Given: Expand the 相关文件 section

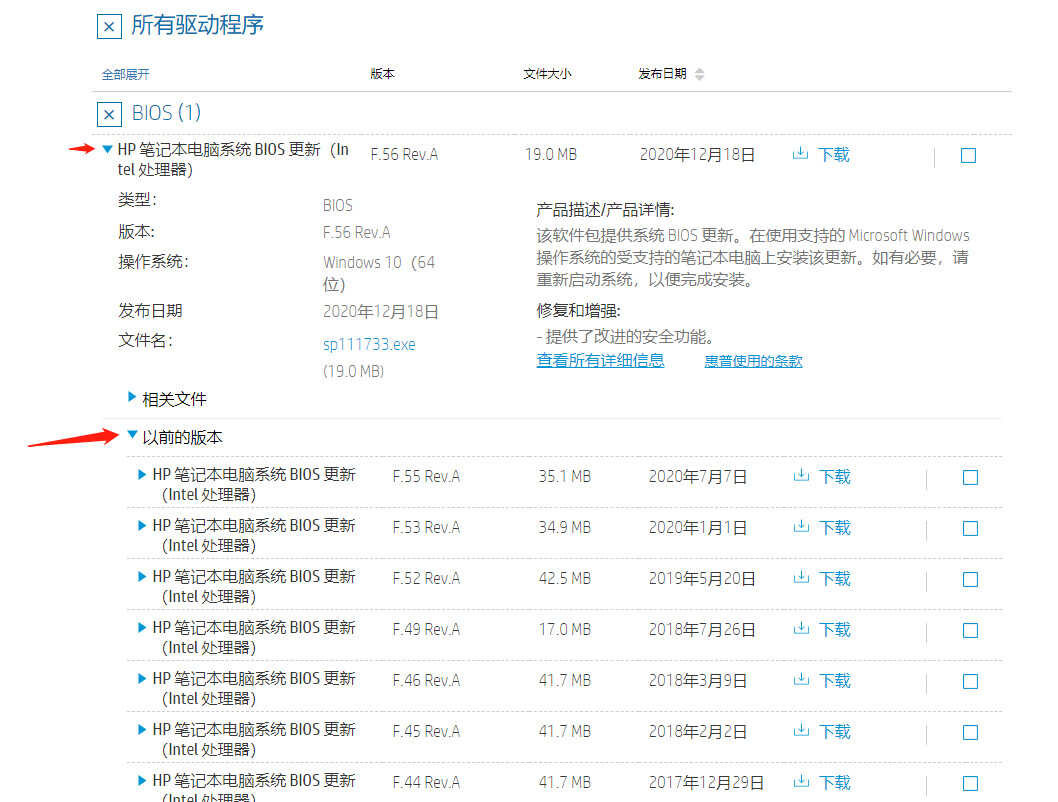Looking at the screenshot, I should tap(132, 397).
